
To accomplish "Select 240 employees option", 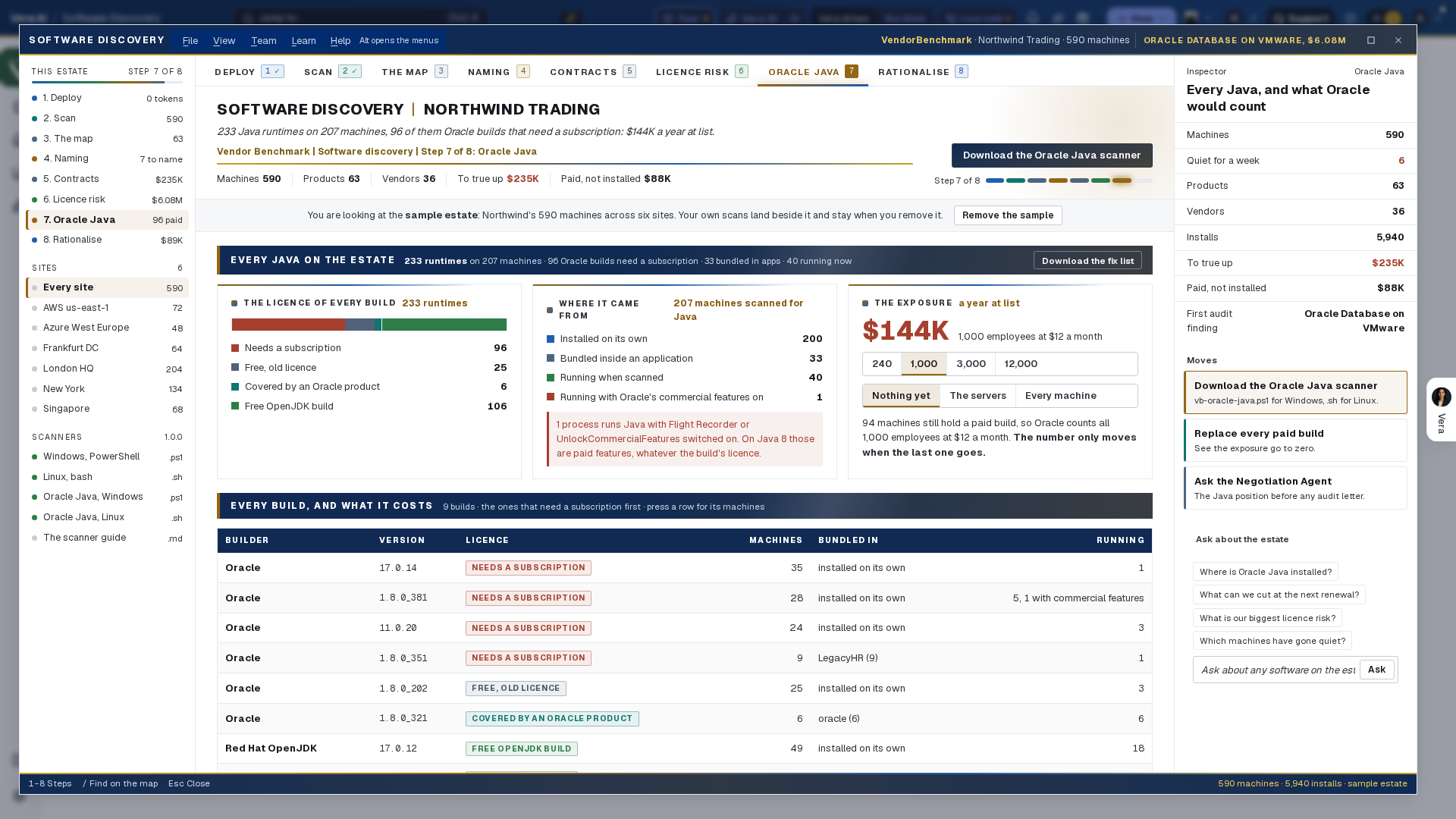I will point(882,364).
